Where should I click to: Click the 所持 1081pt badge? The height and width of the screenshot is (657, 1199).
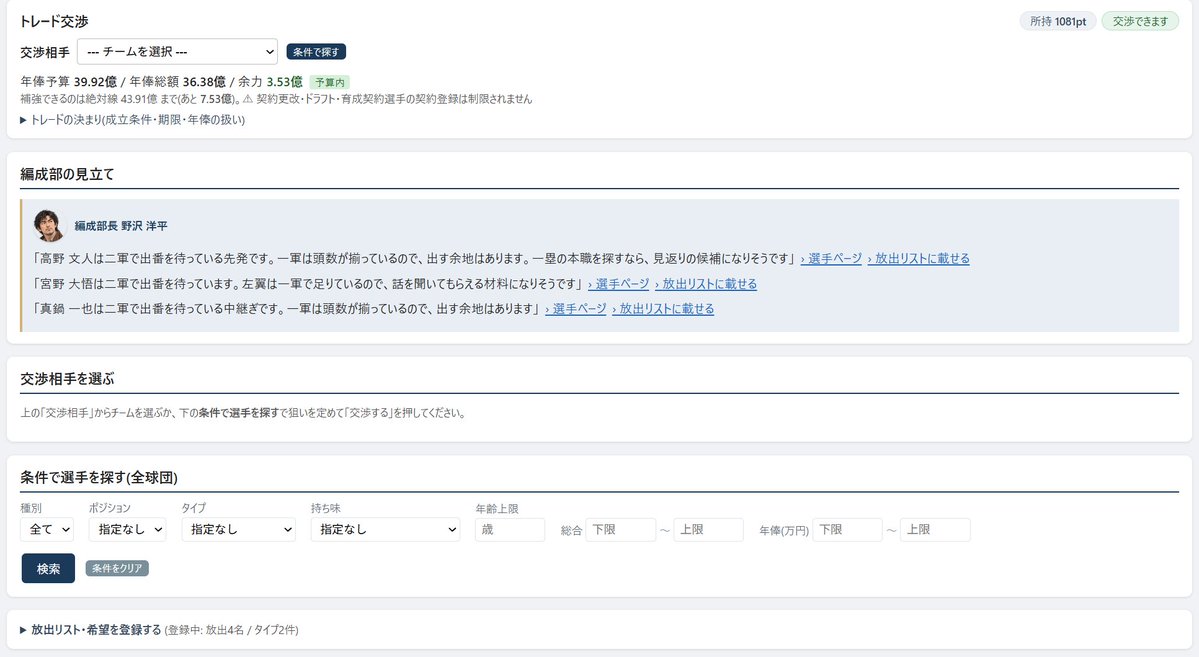pyautogui.click(x=1058, y=21)
